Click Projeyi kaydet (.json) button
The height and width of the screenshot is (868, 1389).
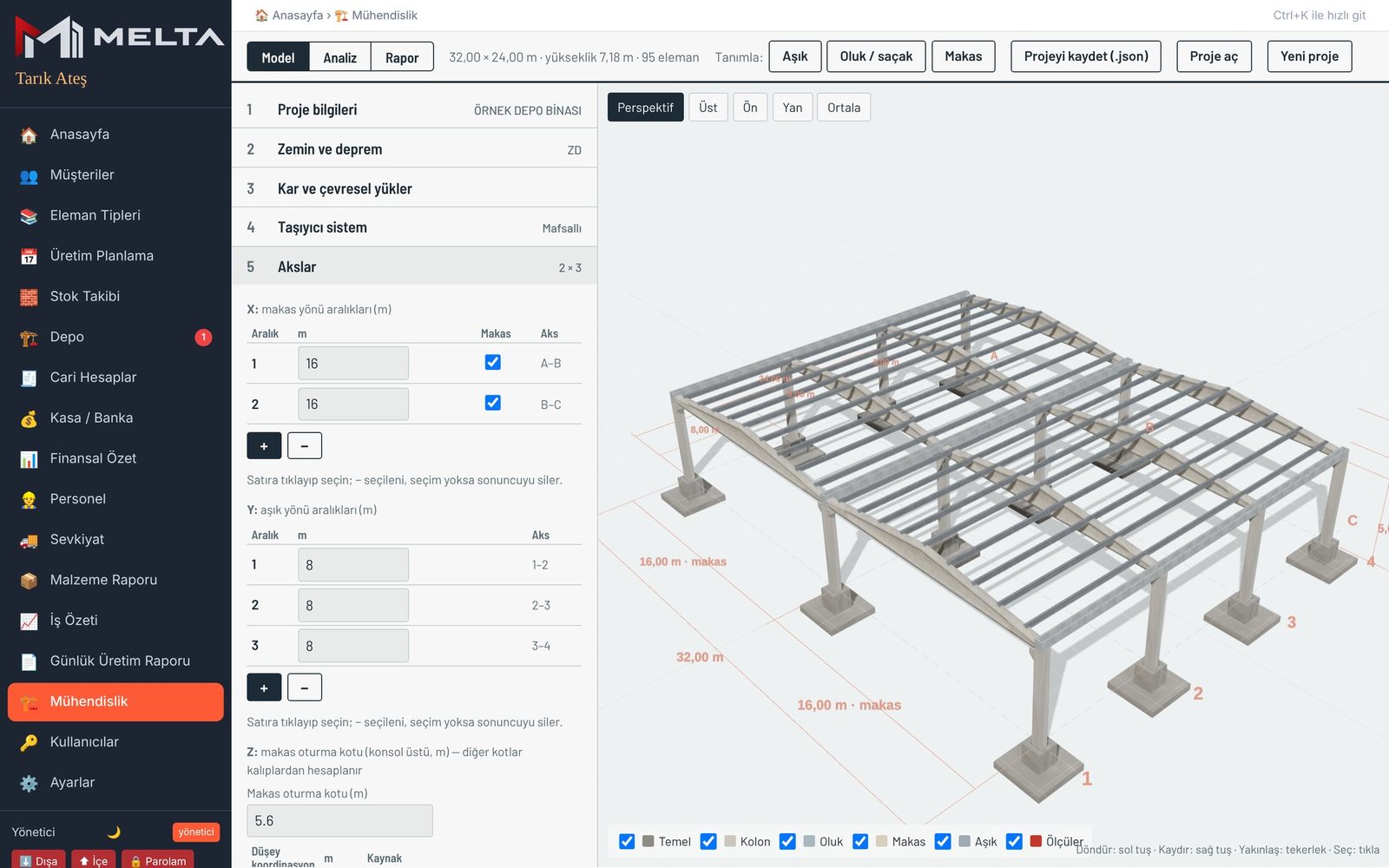pos(1086,56)
